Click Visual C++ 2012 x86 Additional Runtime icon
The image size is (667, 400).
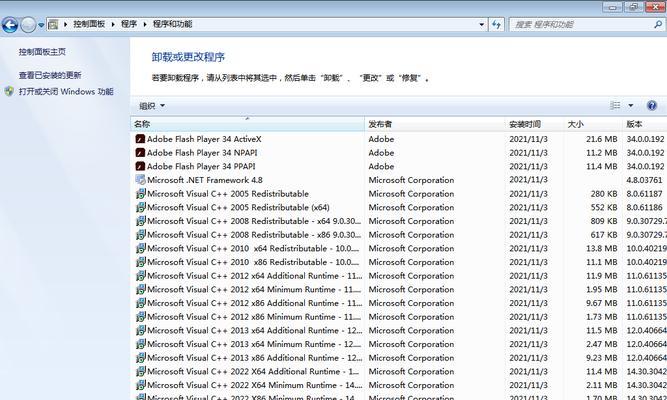[140, 303]
